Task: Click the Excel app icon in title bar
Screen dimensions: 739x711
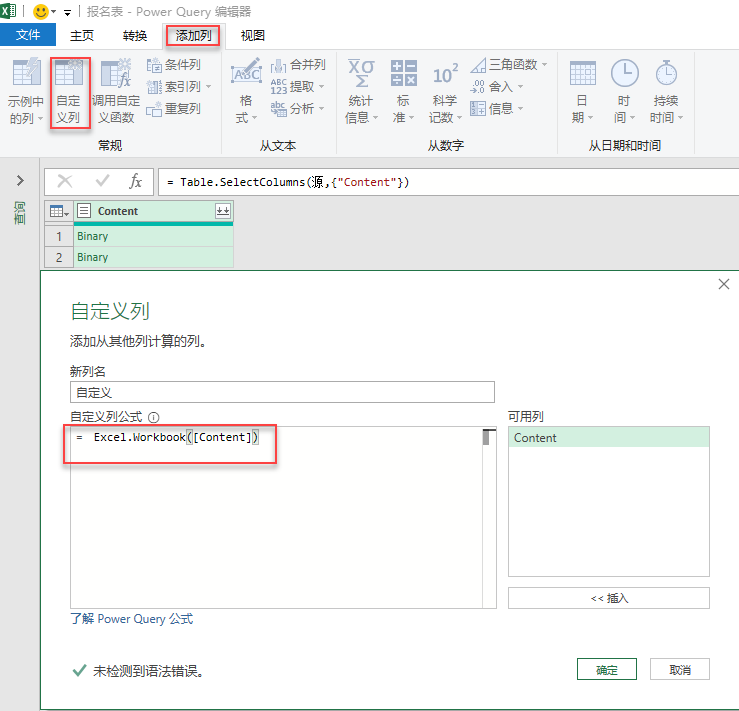Action: tap(8, 11)
